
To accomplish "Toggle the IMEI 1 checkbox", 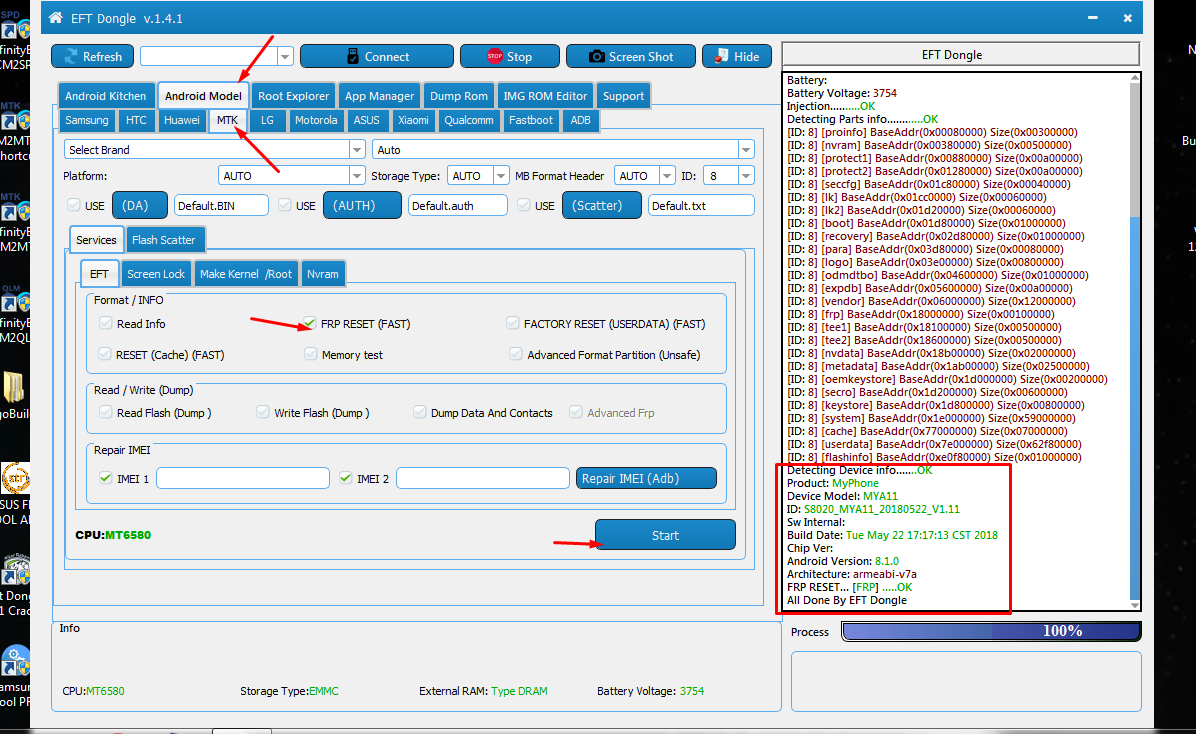I will 105,478.
